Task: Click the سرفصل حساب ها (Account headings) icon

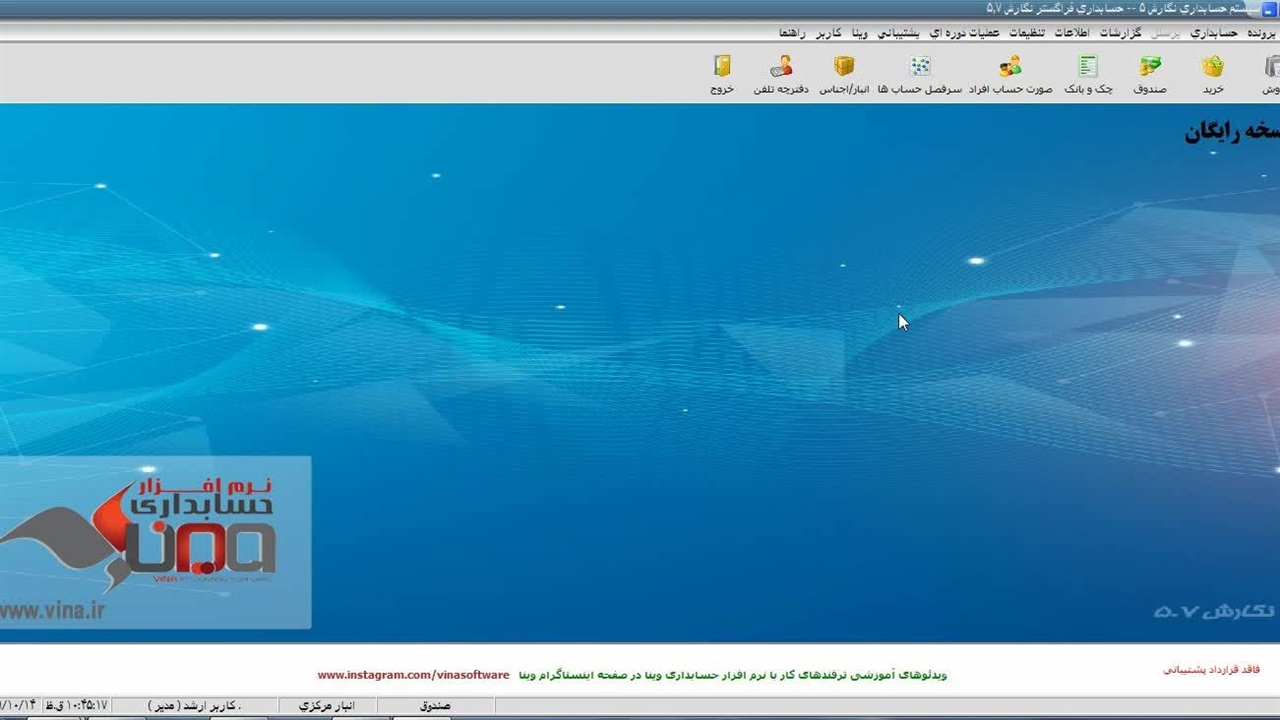Action: pyautogui.click(x=920, y=75)
